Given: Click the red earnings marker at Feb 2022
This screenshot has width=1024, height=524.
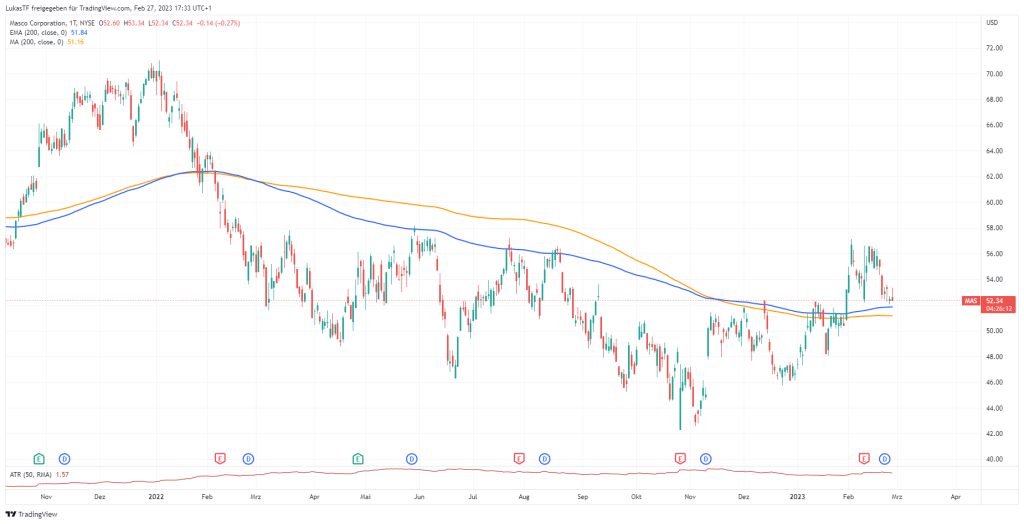Looking at the screenshot, I should click(x=220, y=458).
